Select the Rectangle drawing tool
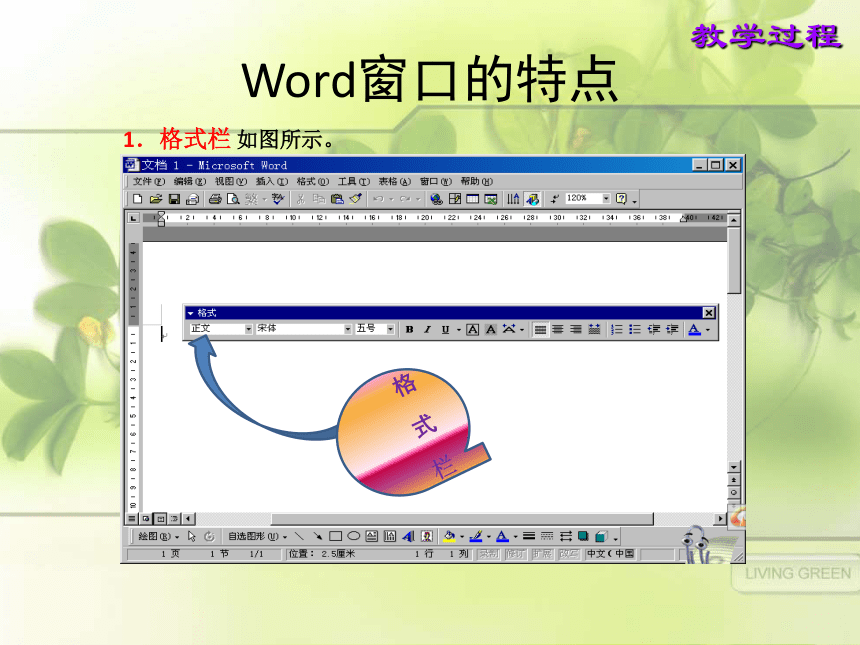The image size is (860, 645). click(x=336, y=536)
